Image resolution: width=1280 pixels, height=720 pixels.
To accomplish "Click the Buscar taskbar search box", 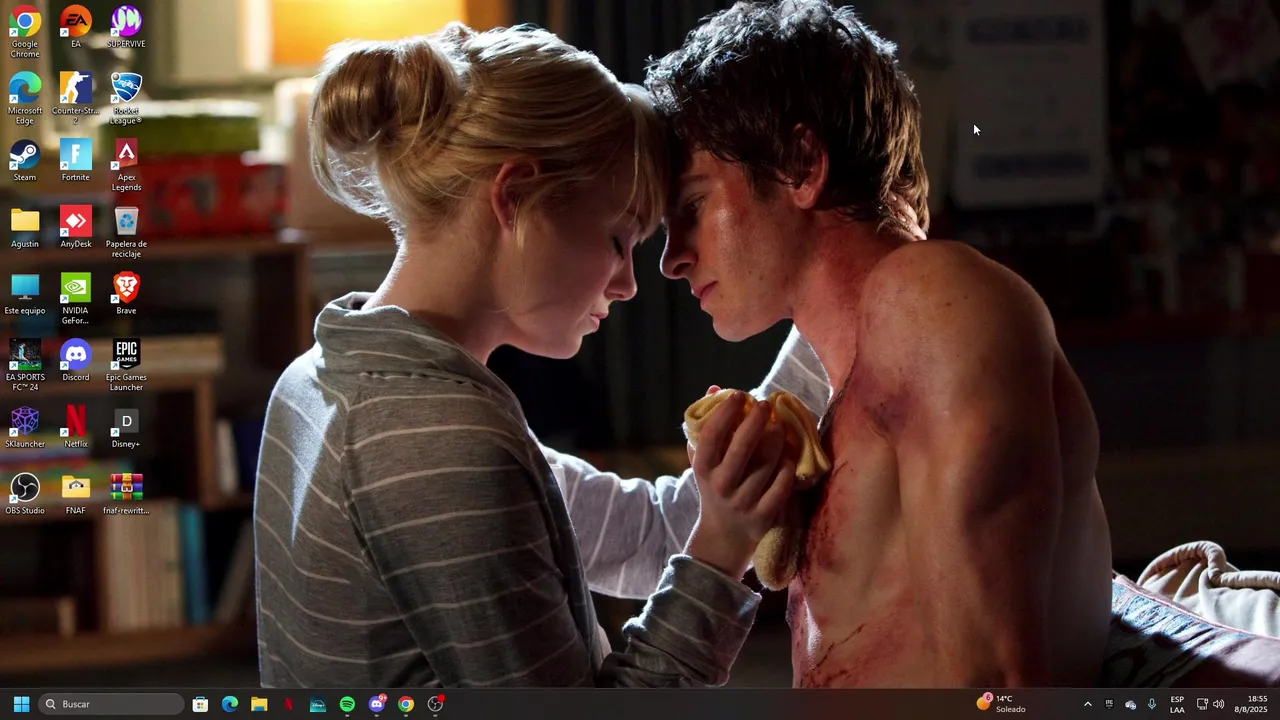I will 112,704.
